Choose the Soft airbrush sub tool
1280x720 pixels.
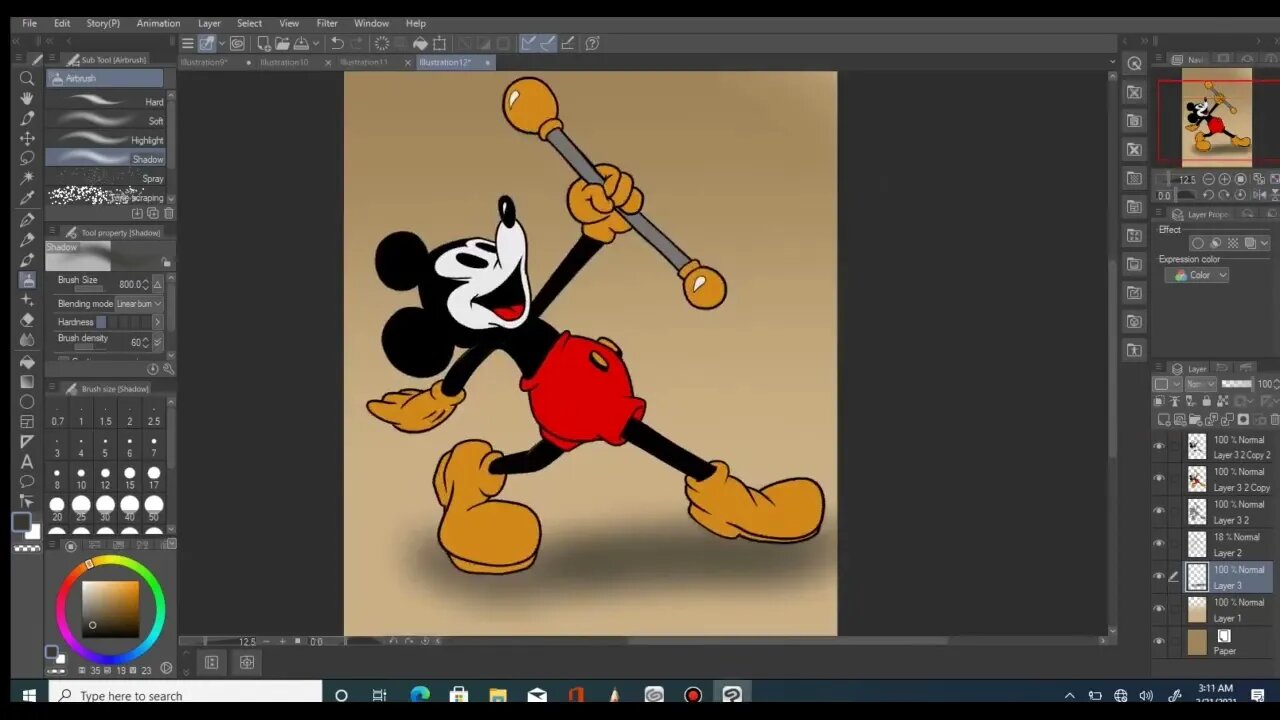point(105,121)
